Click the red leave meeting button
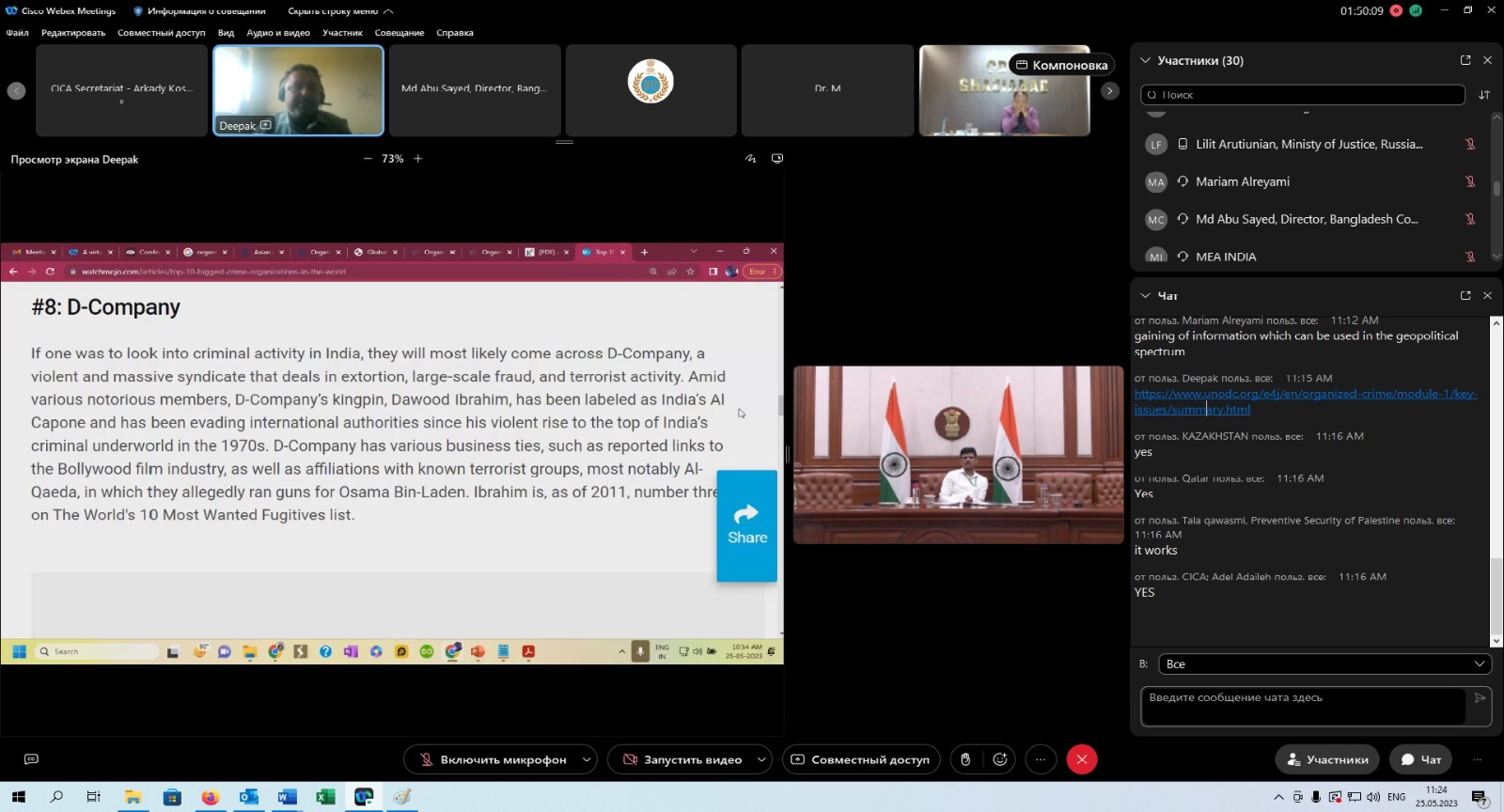The width and height of the screenshot is (1504, 812). pyautogui.click(x=1082, y=759)
